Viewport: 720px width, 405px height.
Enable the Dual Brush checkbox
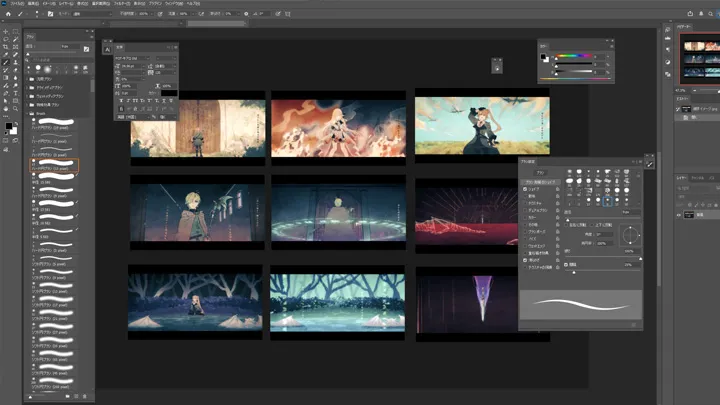point(525,210)
